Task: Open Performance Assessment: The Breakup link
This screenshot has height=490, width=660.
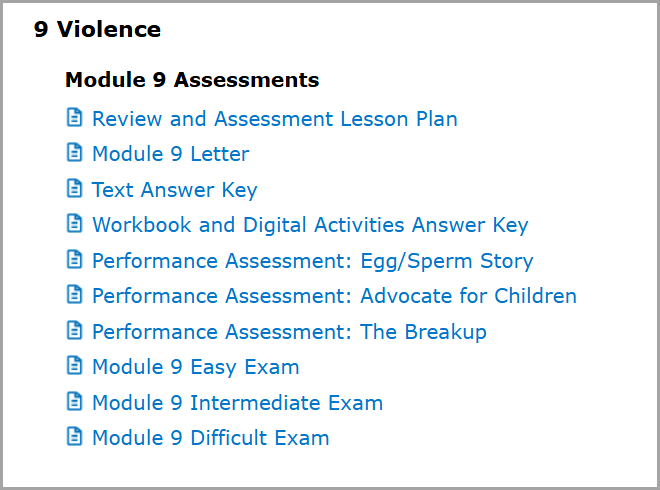Action: [x=290, y=332]
